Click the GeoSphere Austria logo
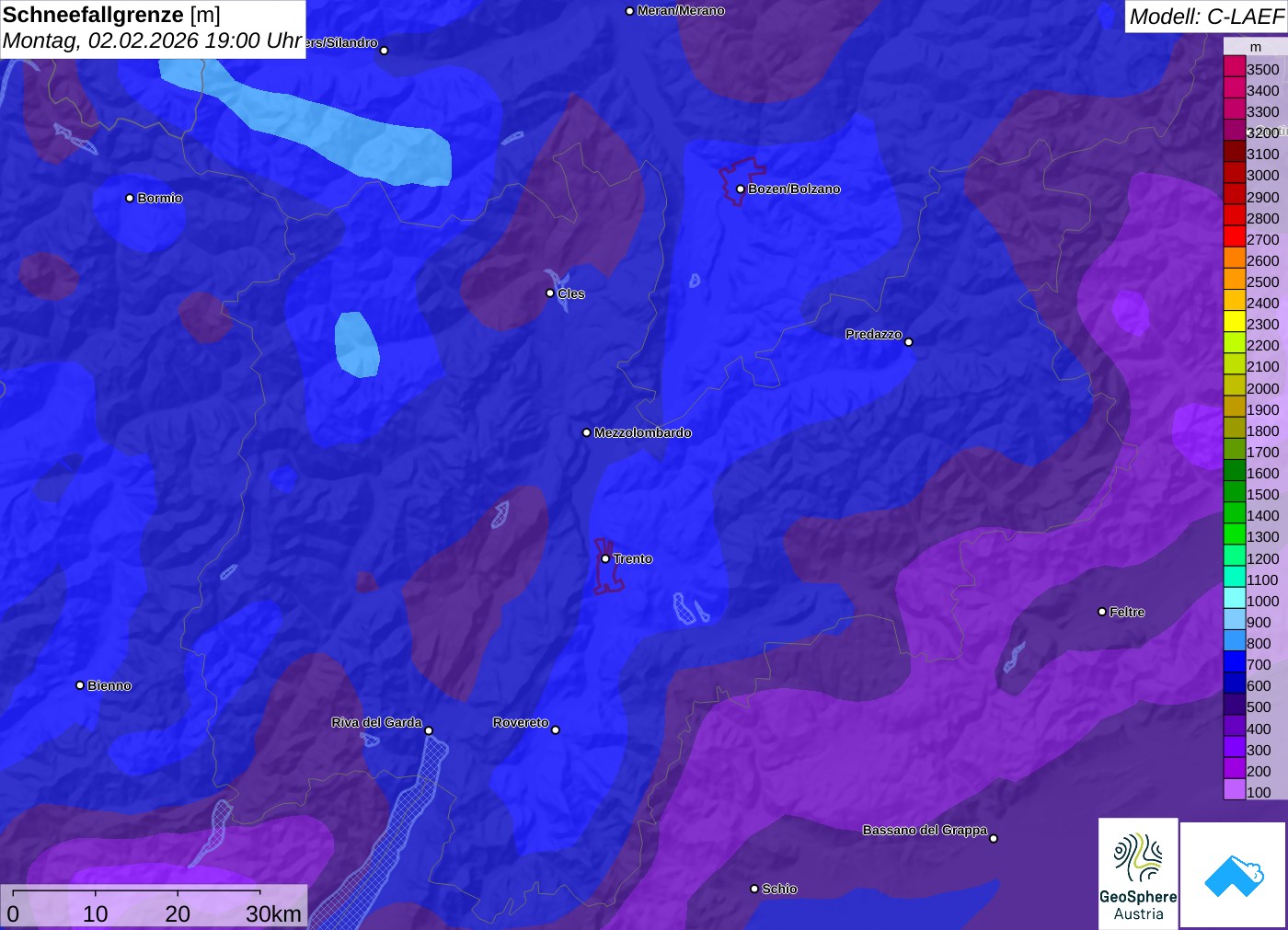This screenshot has height=930, width=1288. pyautogui.click(x=1138, y=873)
